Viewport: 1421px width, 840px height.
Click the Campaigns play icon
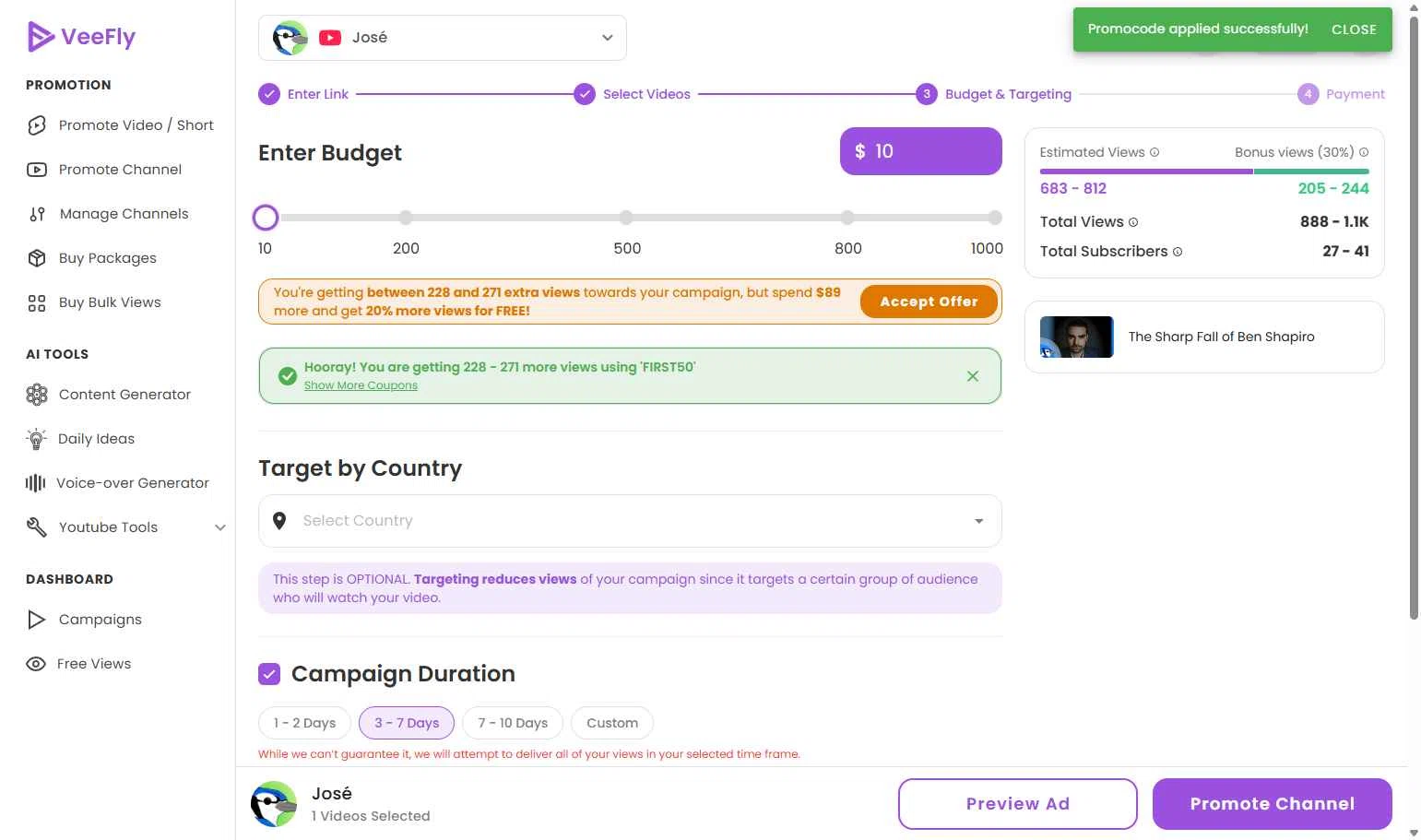tap(37, 620)
